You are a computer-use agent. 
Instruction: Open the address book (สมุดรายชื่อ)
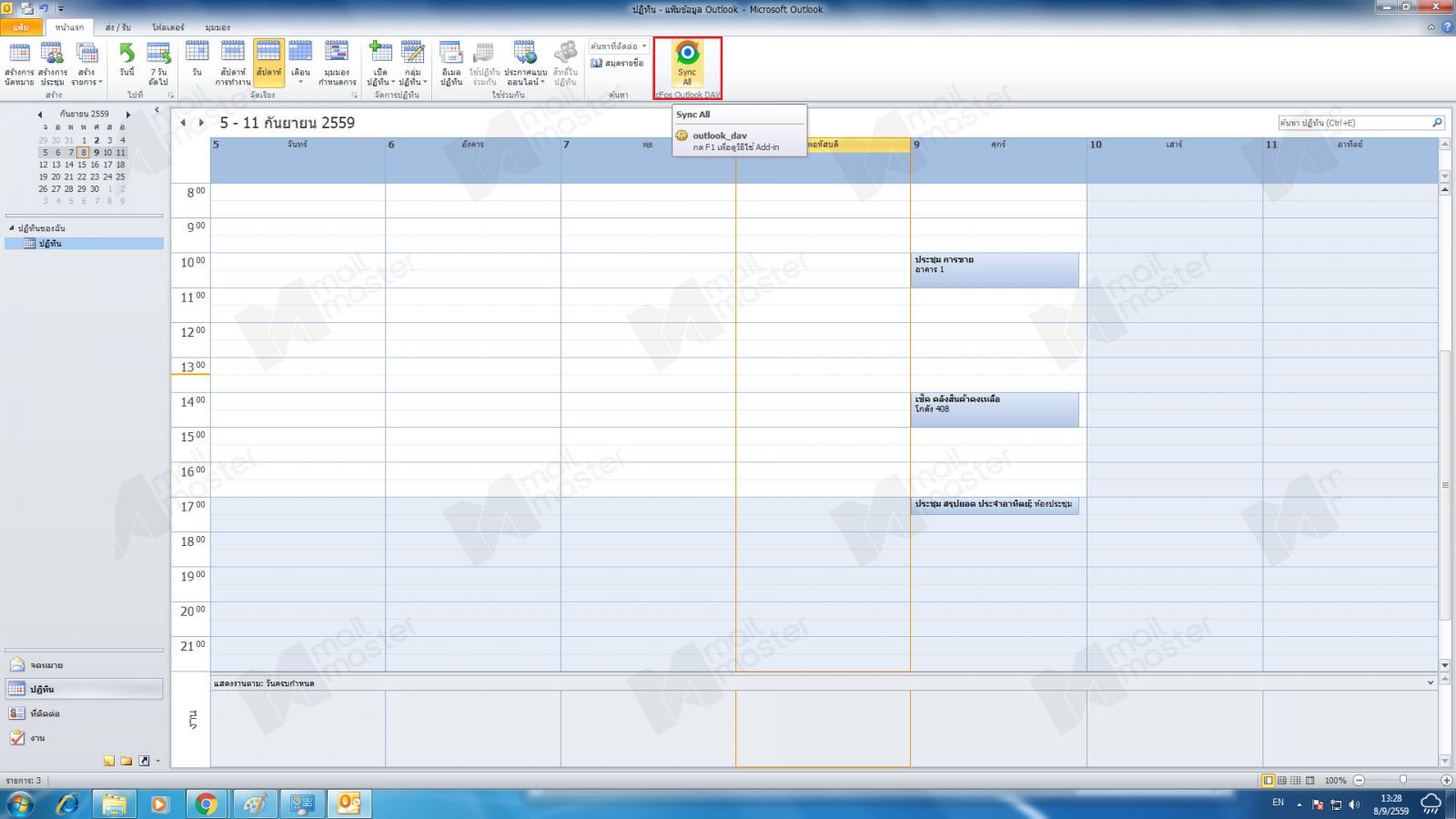click(617, 63)
